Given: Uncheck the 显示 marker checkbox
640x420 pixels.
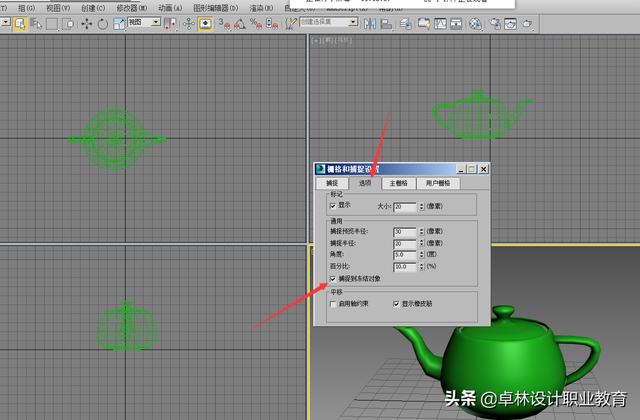Looking at the screenshot, I should pyautogui.click(x=333, y=205).
